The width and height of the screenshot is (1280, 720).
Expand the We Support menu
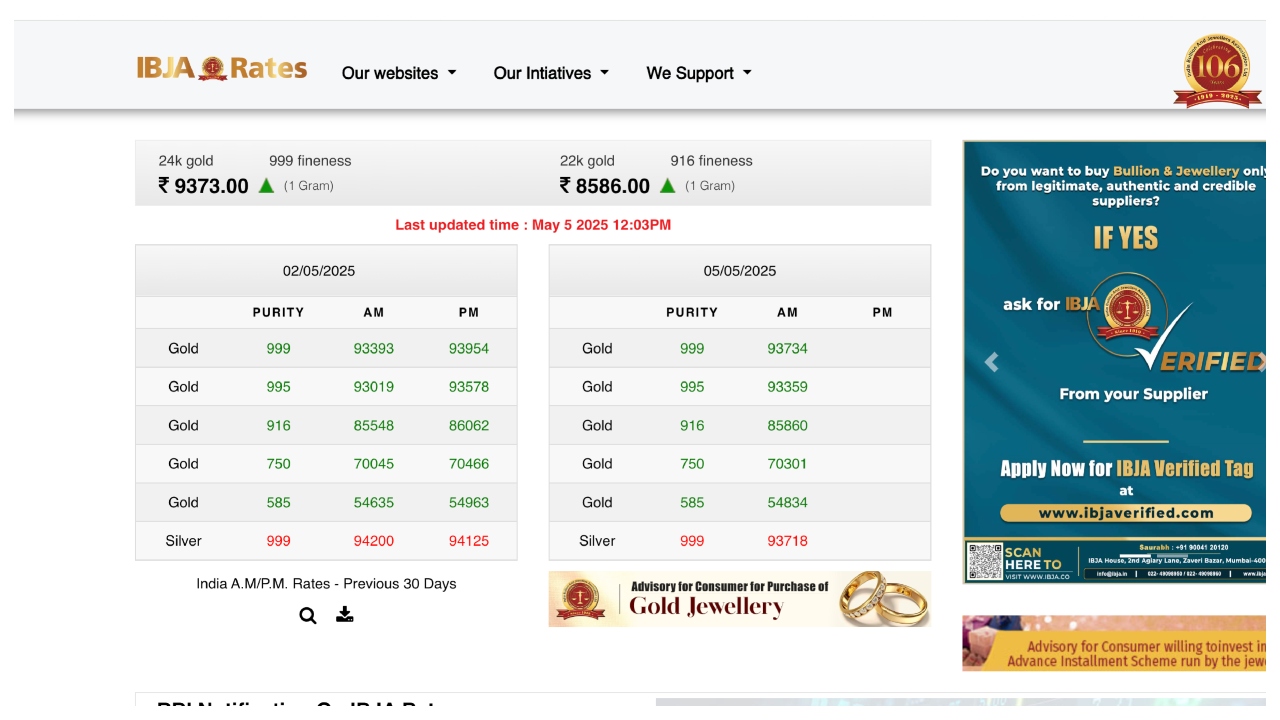(699, 73)
